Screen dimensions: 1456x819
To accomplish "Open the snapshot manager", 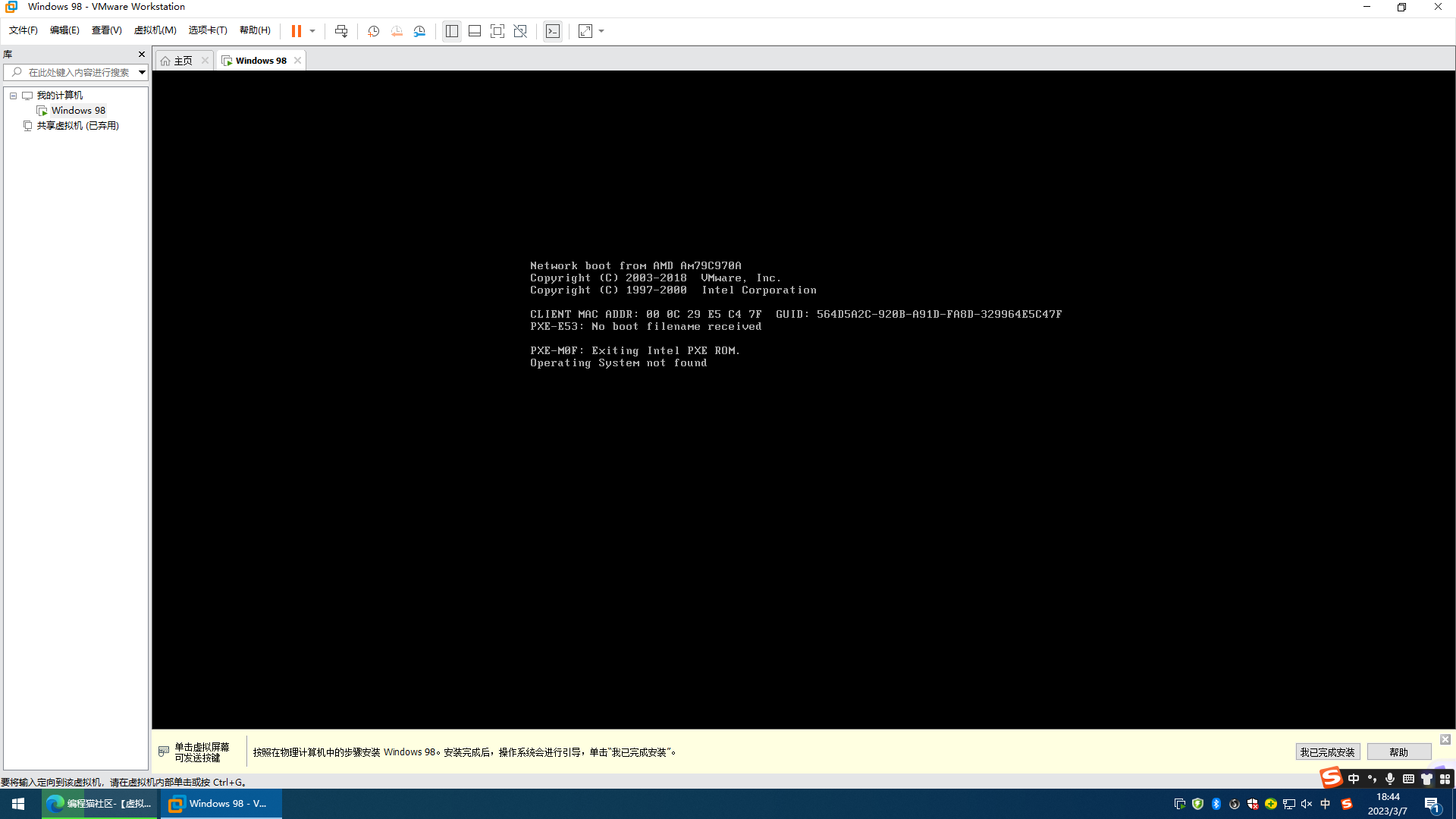I will point(419,31).
